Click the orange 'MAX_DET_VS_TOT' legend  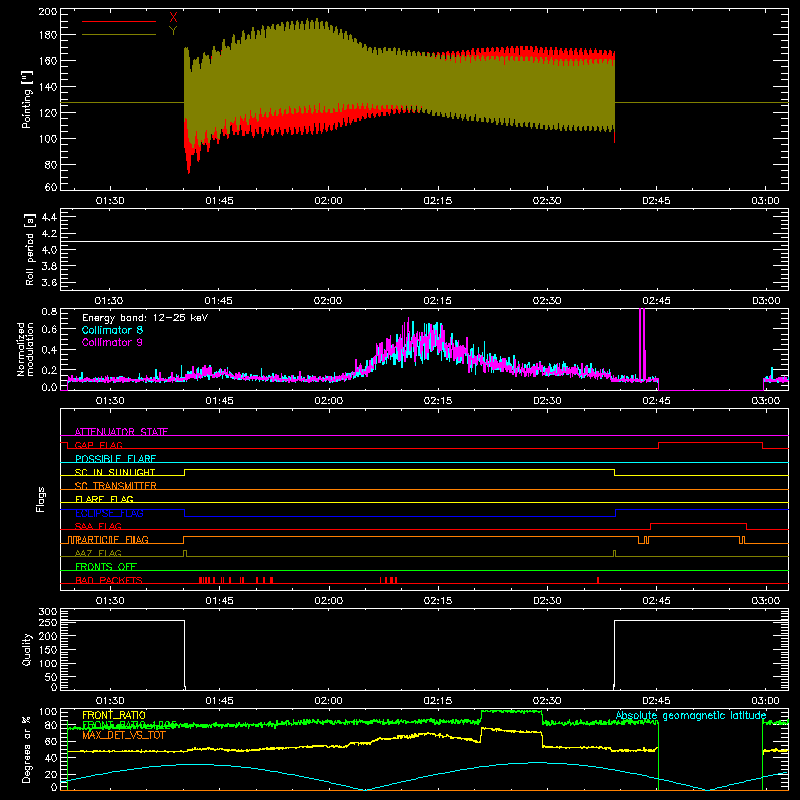[x=124, y=735]
